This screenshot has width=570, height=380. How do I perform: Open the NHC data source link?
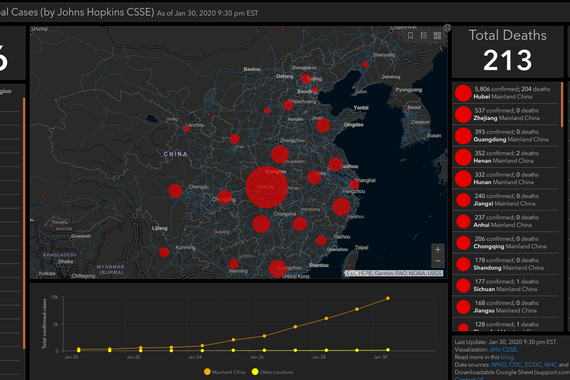click(x=550, y=364)
